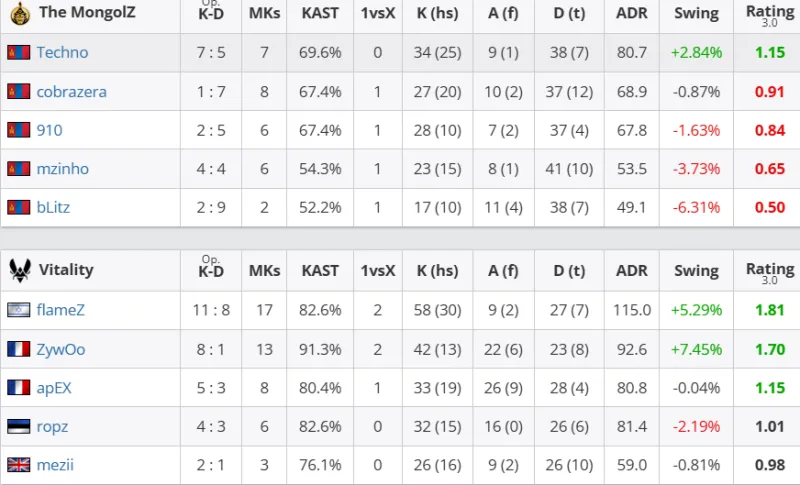
Task: Click the flag icon beside bLitz
Action: pyautogui.click(x=18, y=208)
